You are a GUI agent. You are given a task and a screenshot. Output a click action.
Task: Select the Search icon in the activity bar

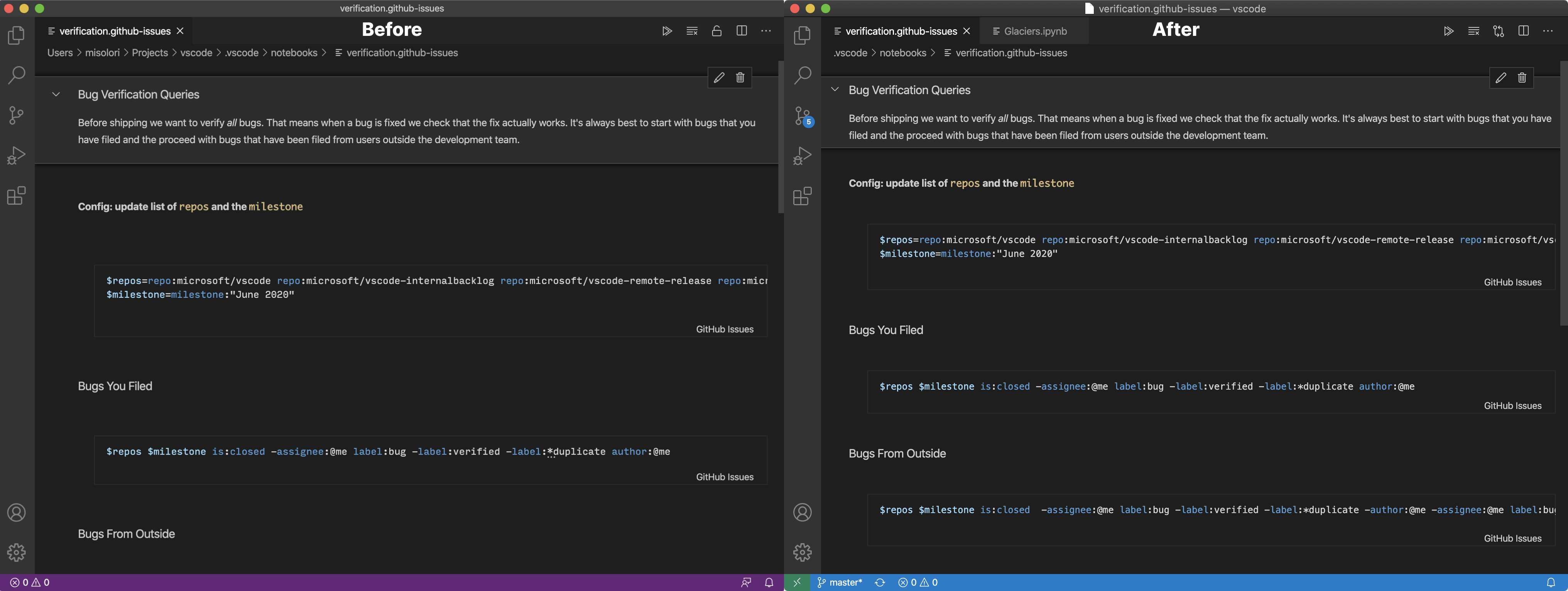click(17, 75)
